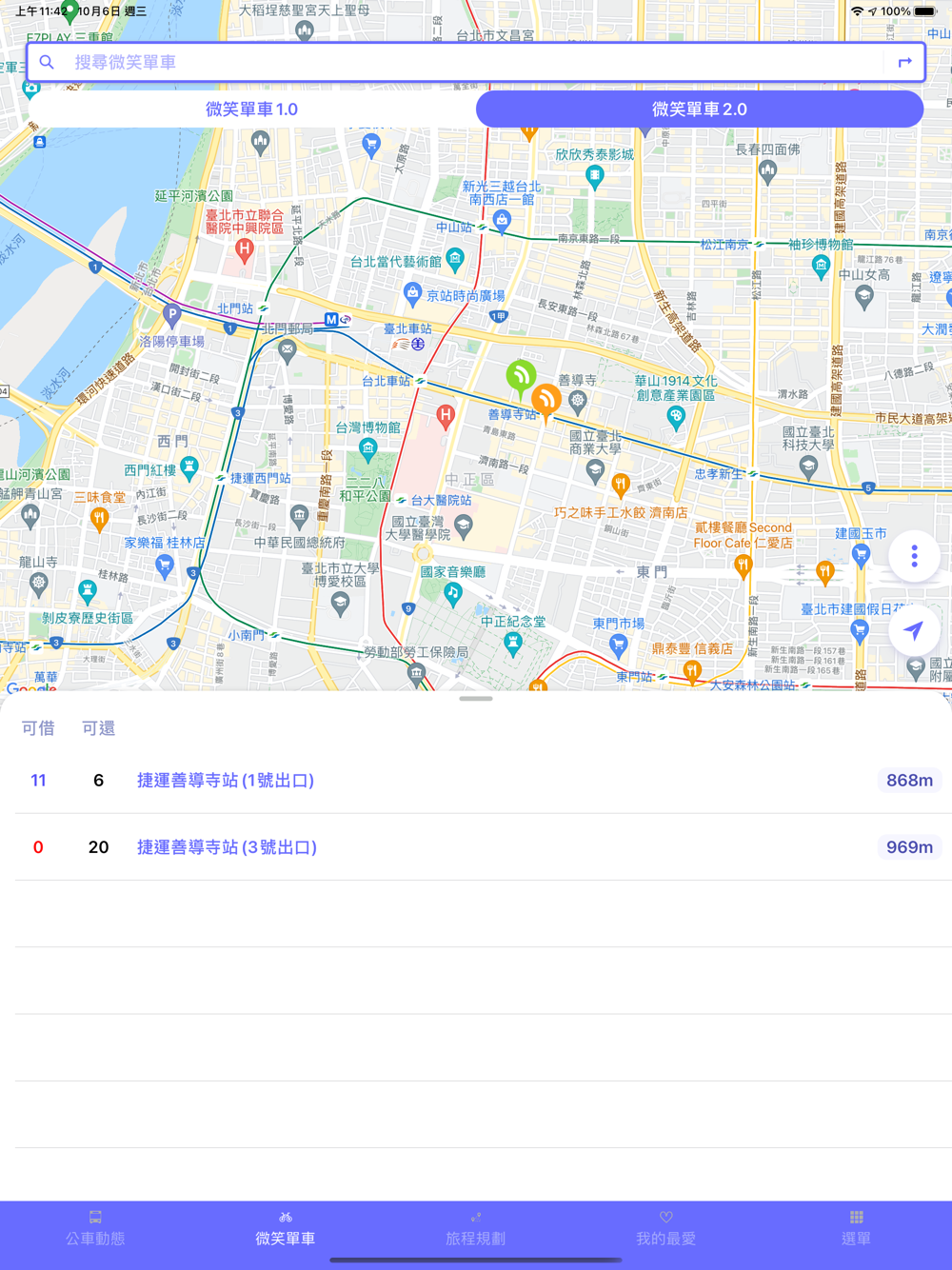Tap the 鼎泰豐 restaurant icon
Screen dimensions: 952x1270
(692, 670)
